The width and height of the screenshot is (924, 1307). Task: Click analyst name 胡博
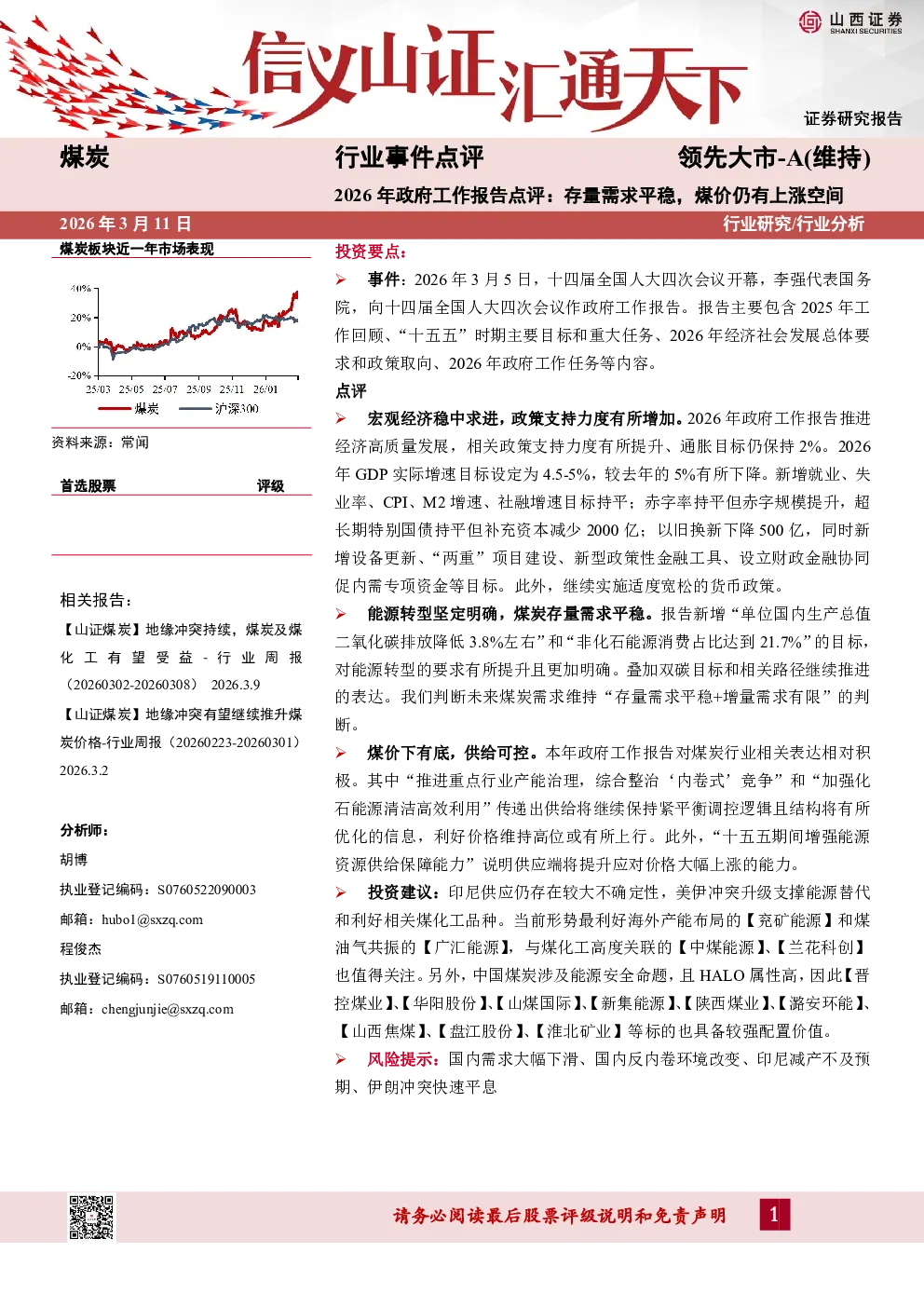click(74, 860)
